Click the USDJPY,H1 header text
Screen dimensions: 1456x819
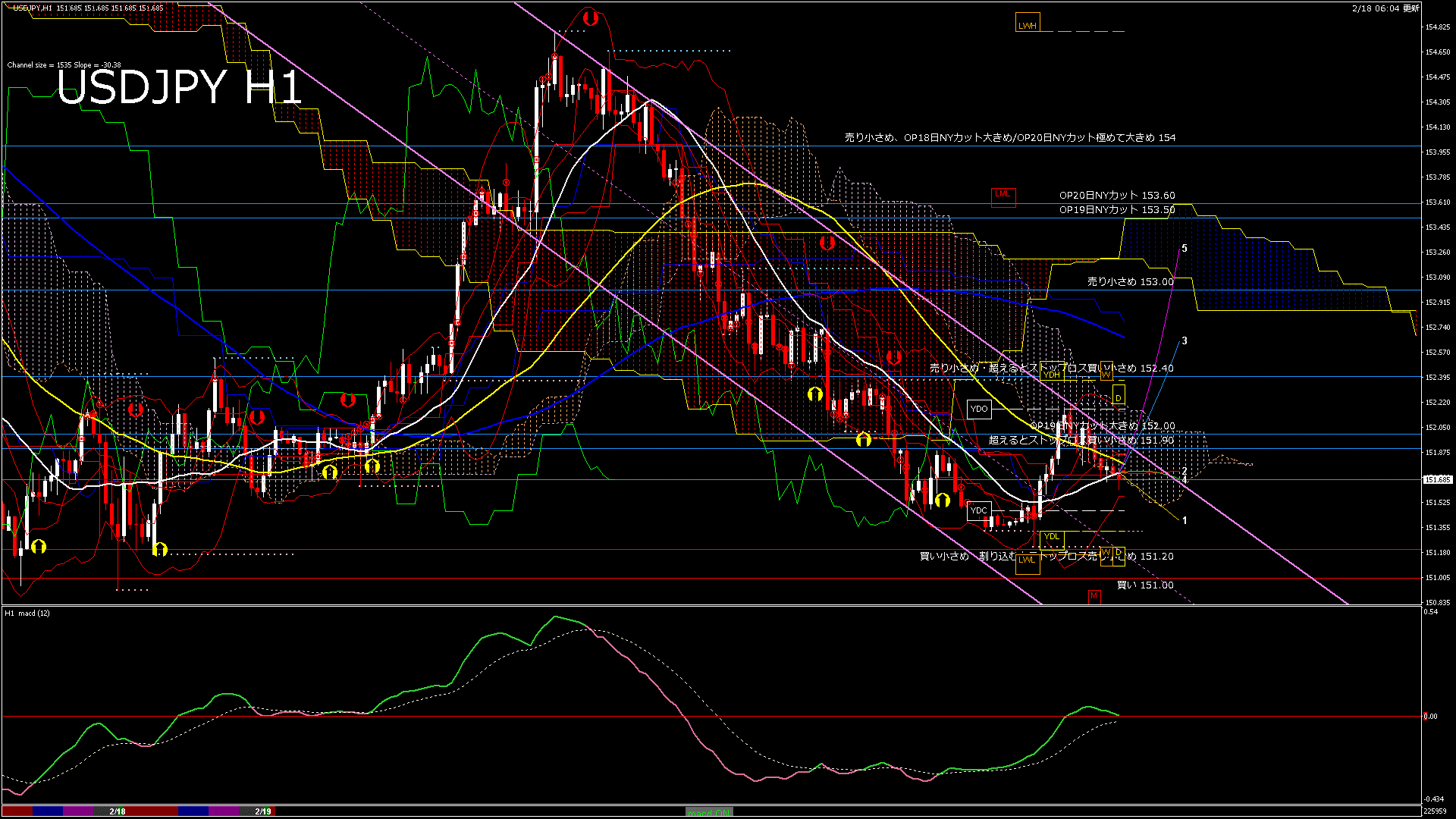[x=33, y=8]
